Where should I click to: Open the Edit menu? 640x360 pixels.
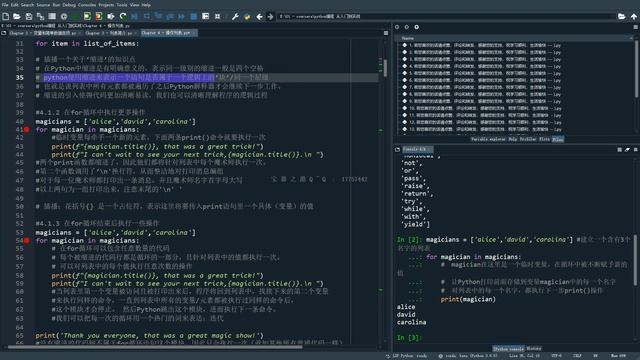(x=15, y=5)
